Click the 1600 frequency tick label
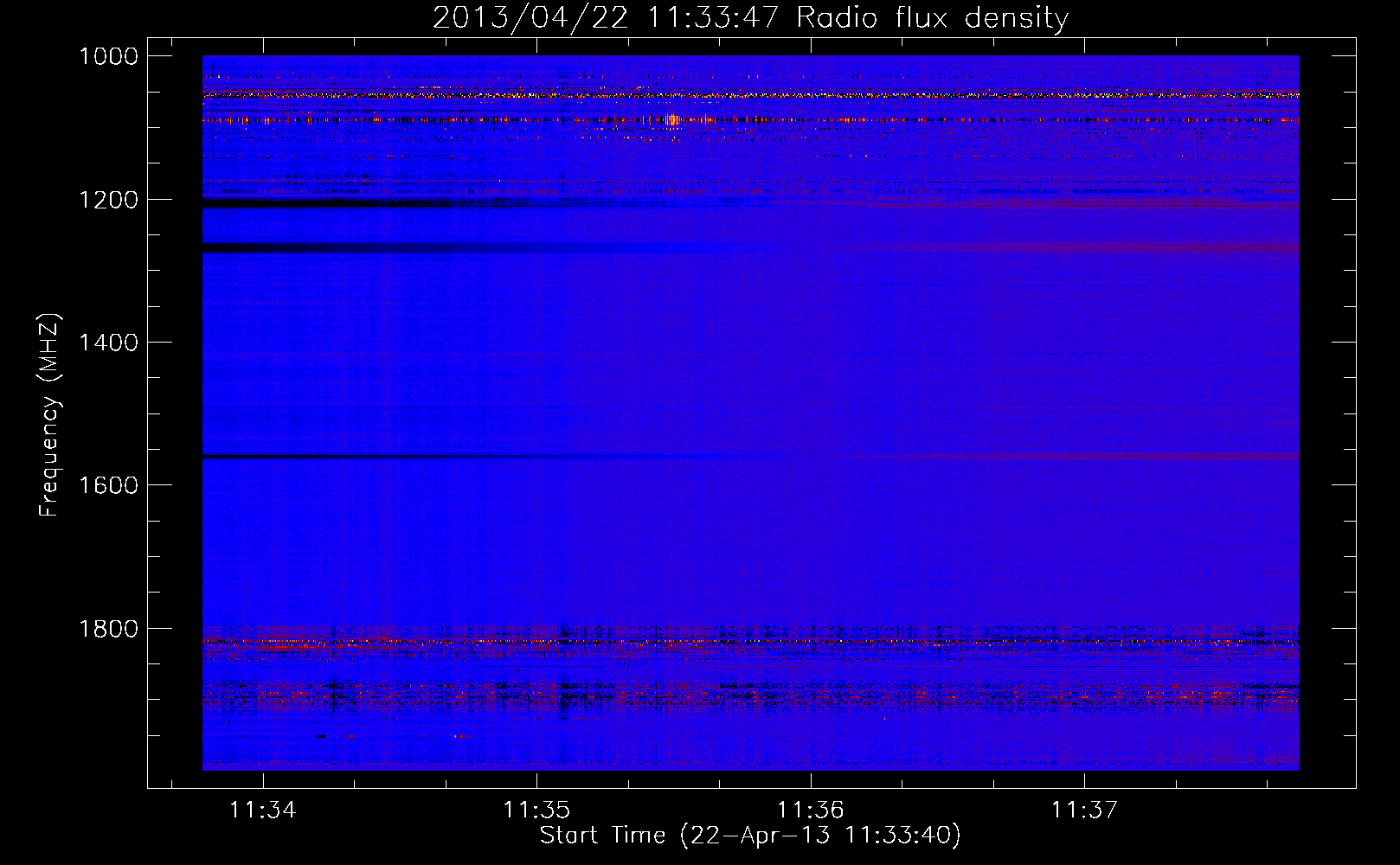 (x=109, y=485)
